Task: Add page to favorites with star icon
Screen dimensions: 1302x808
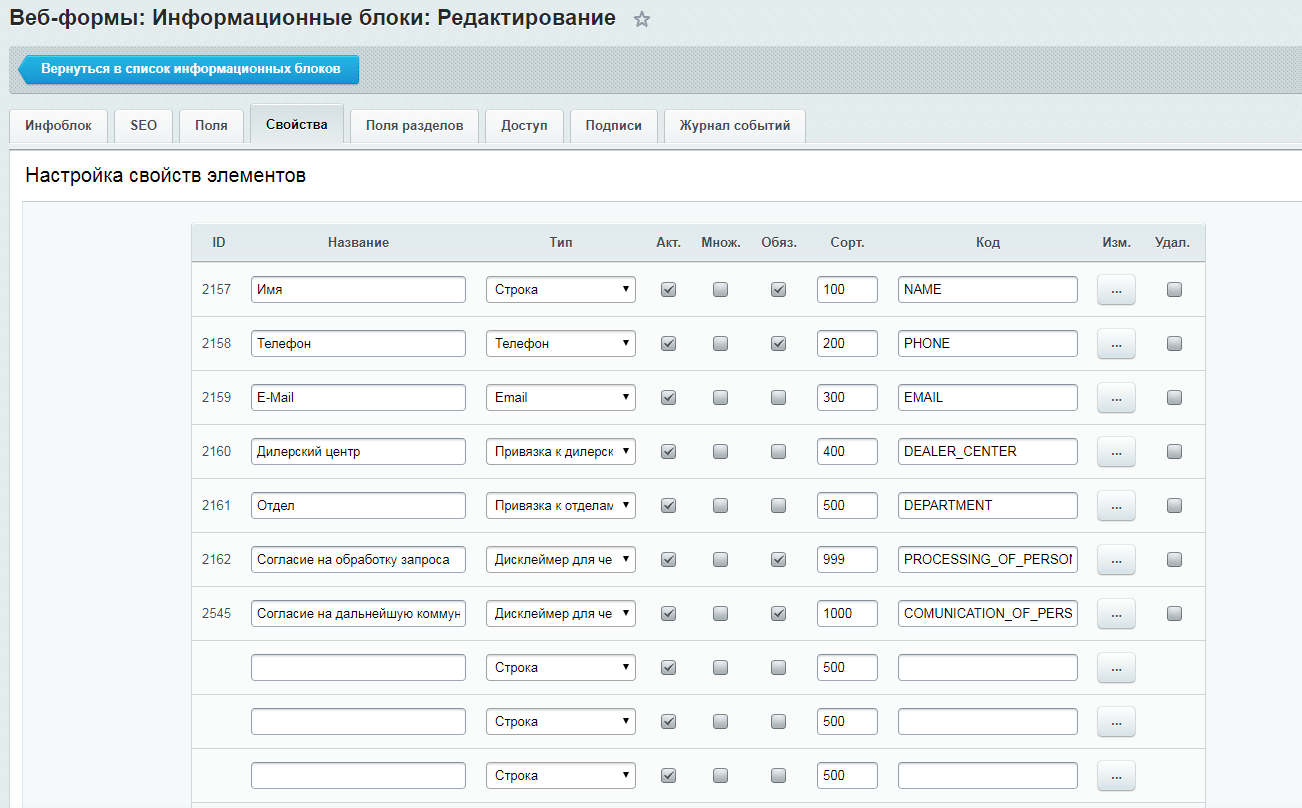Action: 642,19
